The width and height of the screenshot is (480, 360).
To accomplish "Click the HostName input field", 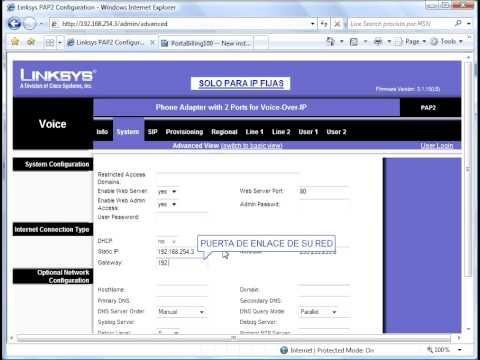I will [182, 290].
